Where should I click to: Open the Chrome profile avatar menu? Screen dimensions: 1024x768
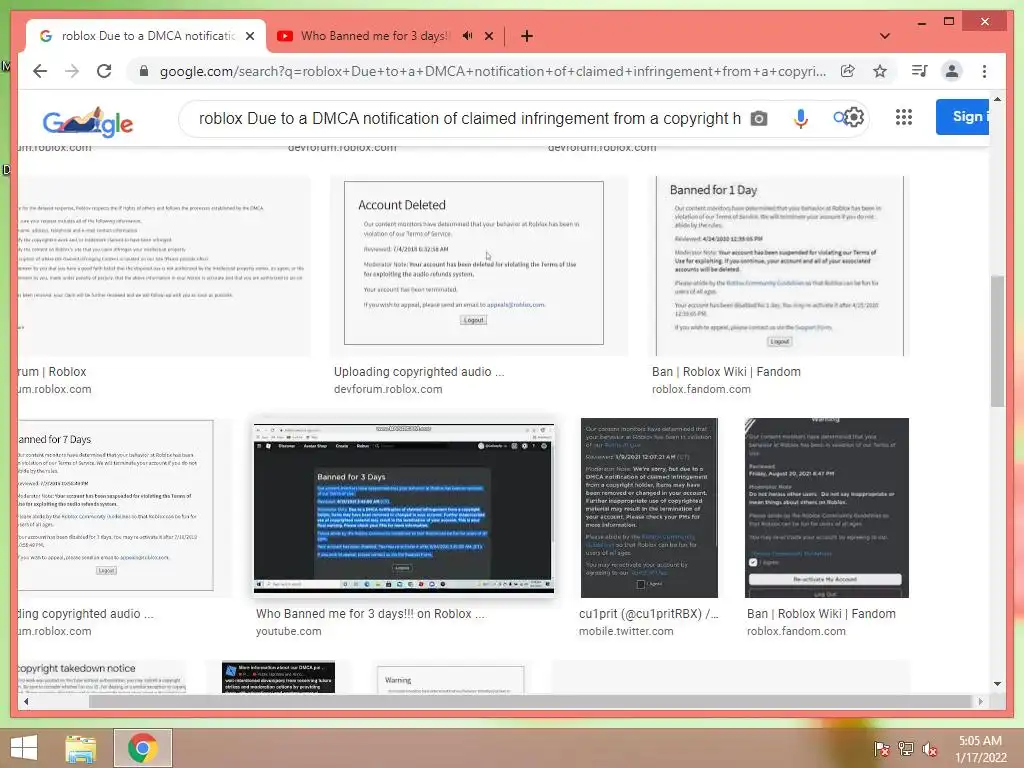952,71
